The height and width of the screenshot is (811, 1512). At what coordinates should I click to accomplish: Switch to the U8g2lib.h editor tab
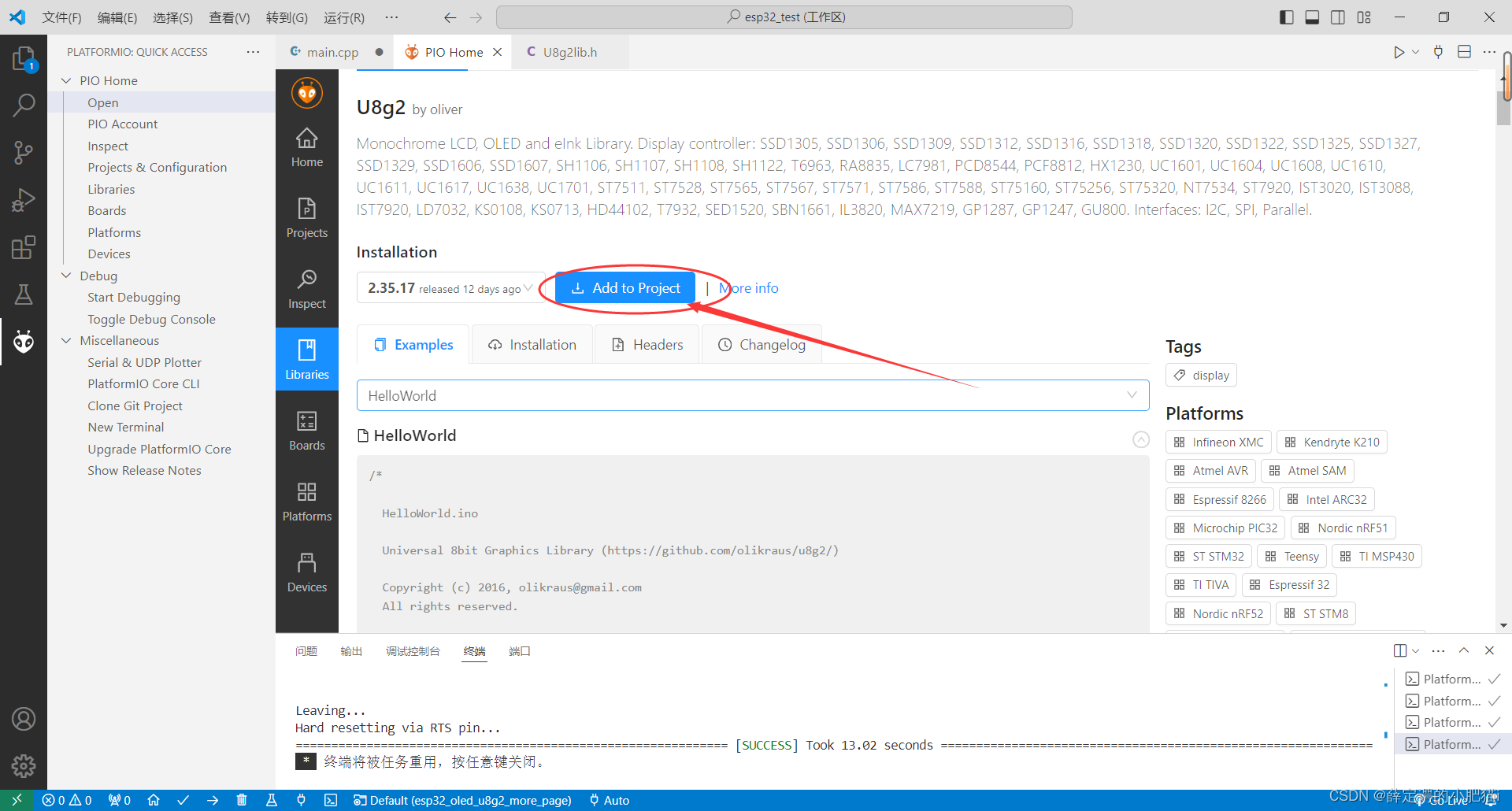point(570,52)
